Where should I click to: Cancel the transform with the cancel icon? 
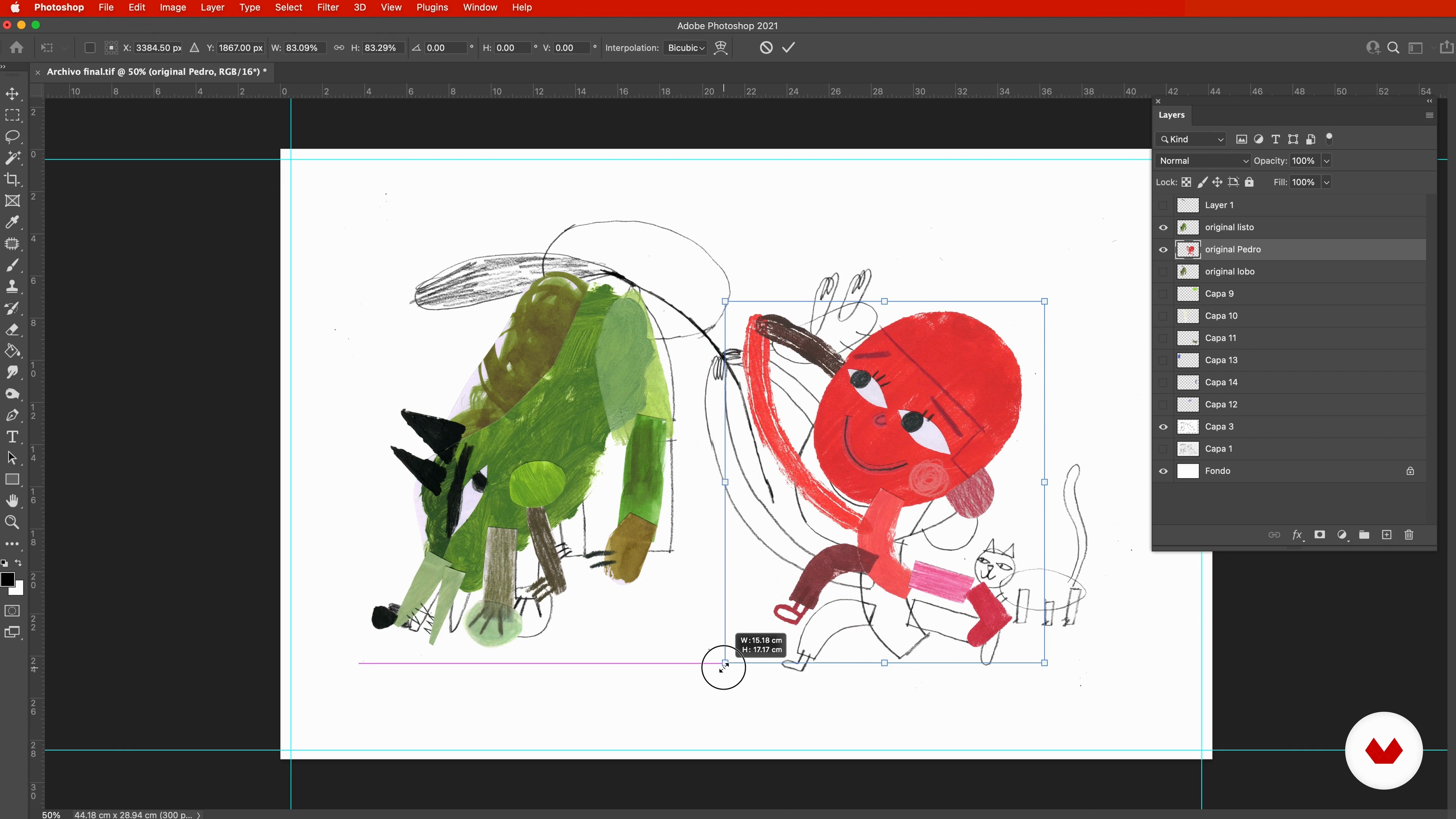[x=766, y=48]
